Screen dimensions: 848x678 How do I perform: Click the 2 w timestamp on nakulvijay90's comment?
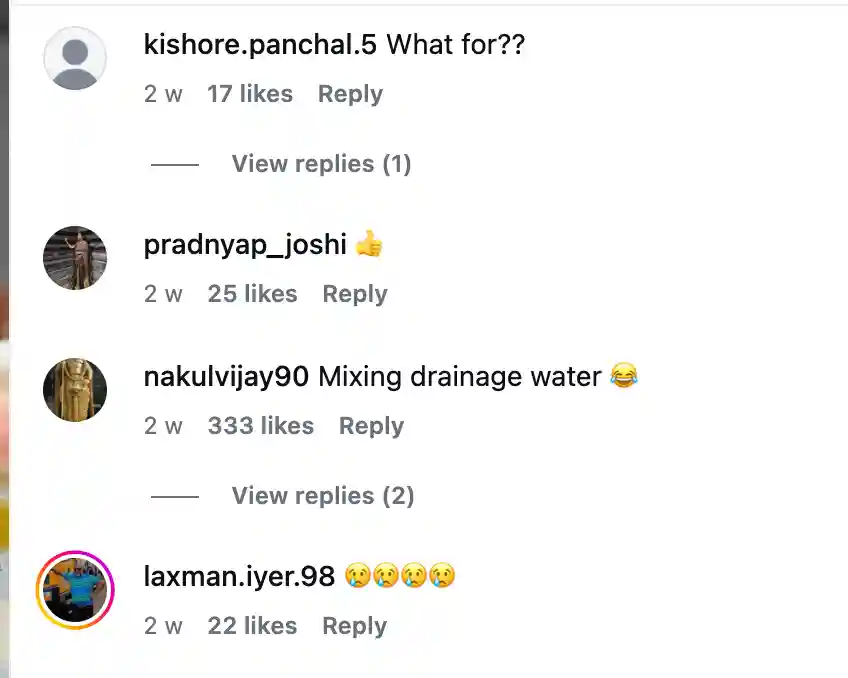coord(163,426)
